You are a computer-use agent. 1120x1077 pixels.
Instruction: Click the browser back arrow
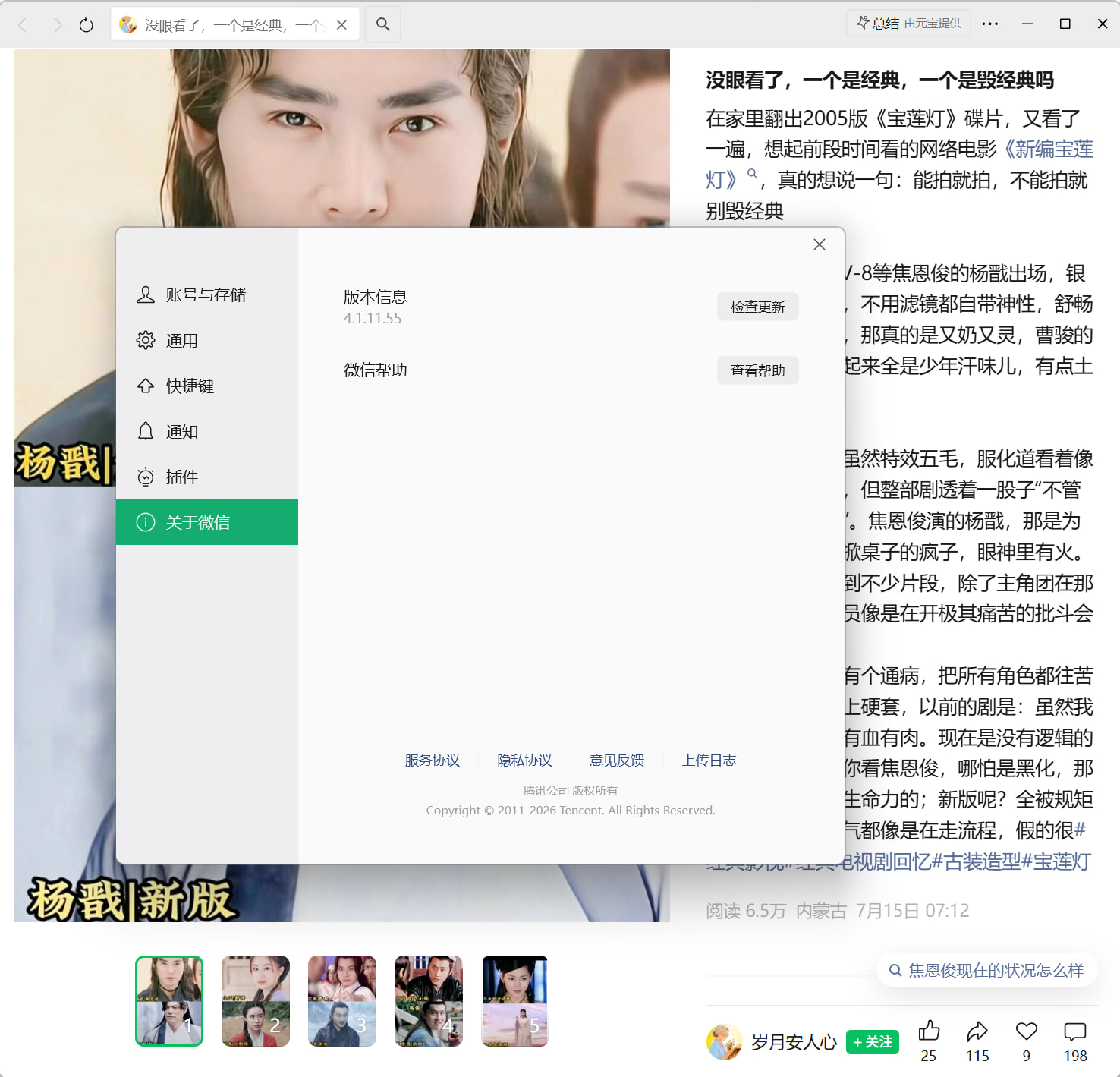point(23,25)
